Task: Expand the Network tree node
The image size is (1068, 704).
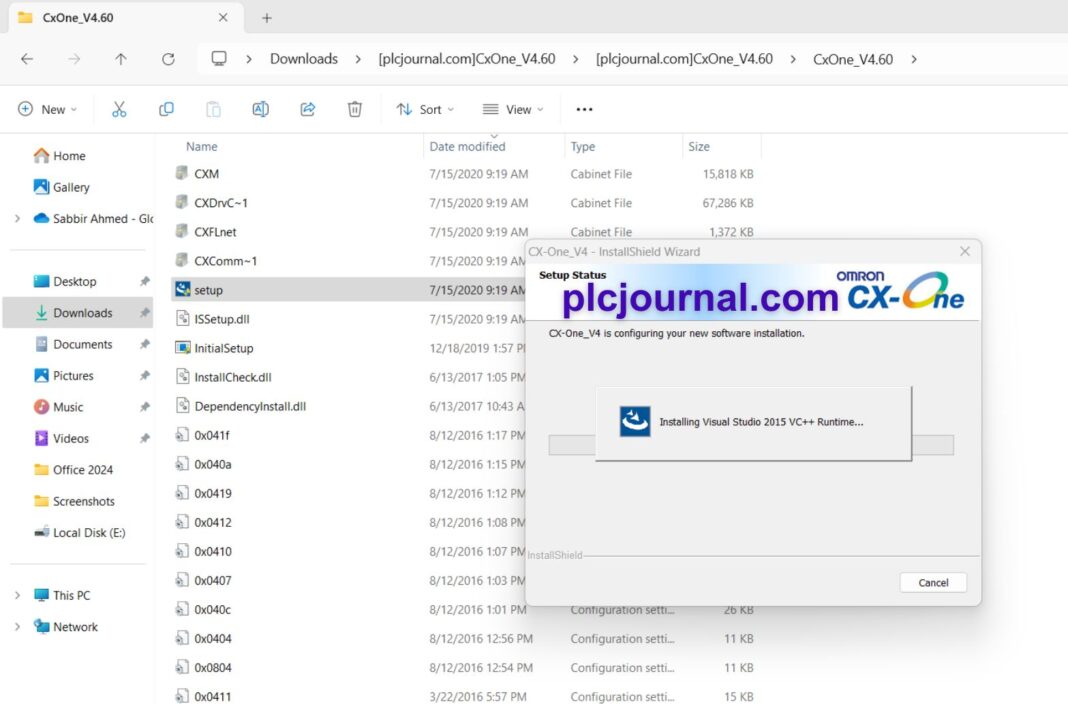Action: tap(18, 626)
